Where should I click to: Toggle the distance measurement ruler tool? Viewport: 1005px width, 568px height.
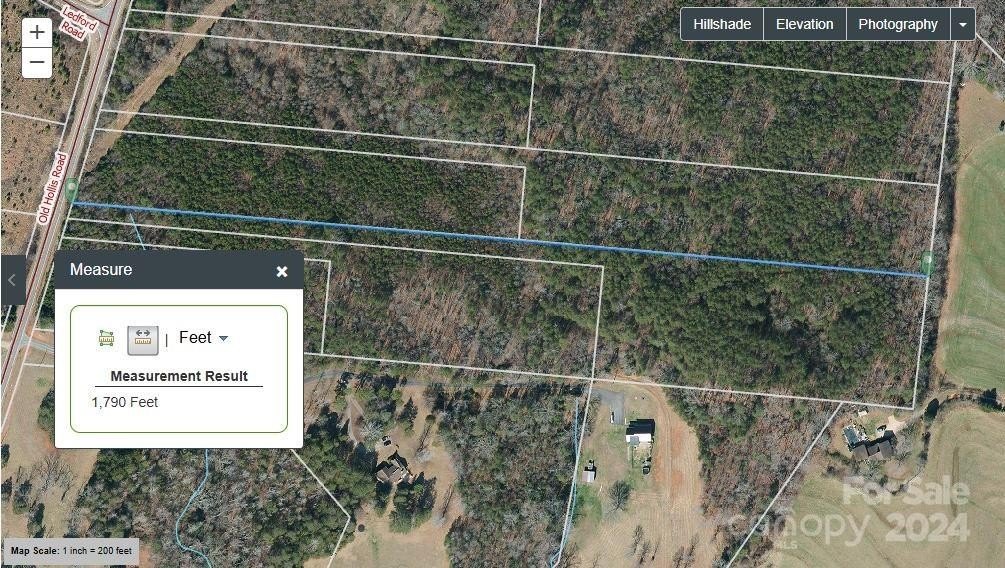143,340
